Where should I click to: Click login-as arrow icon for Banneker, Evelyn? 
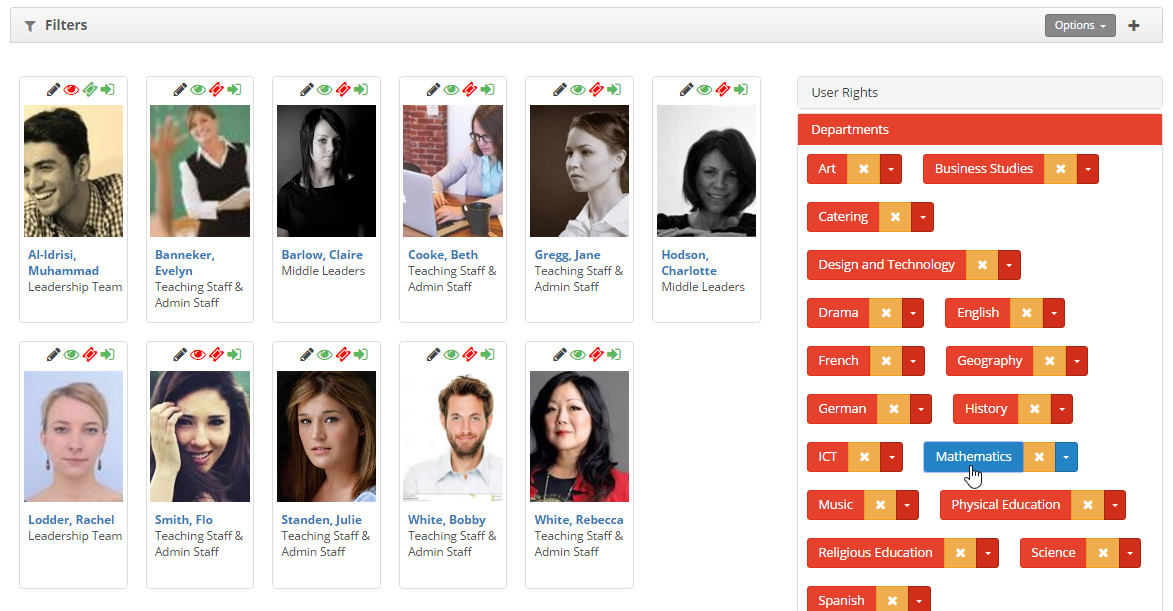tap(234, 89)
